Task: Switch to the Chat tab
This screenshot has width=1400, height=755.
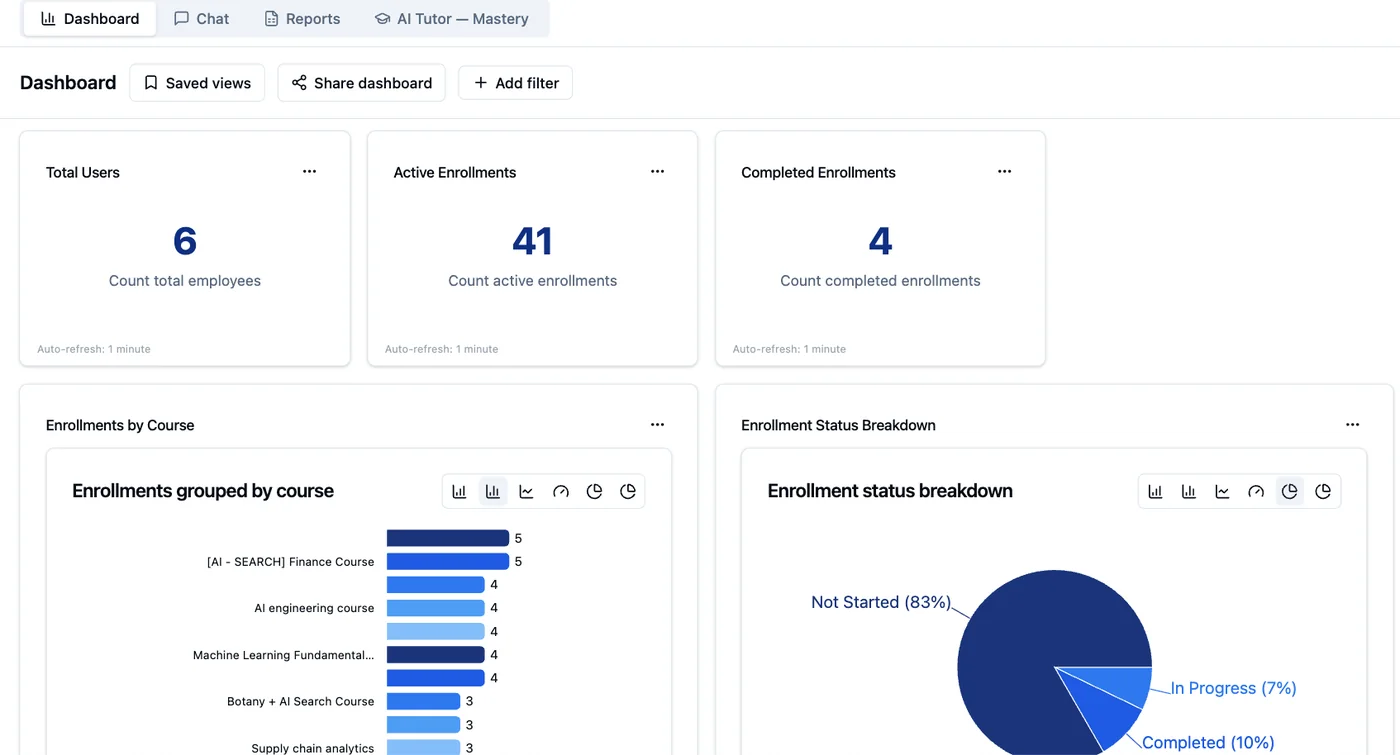Action: 201,19
